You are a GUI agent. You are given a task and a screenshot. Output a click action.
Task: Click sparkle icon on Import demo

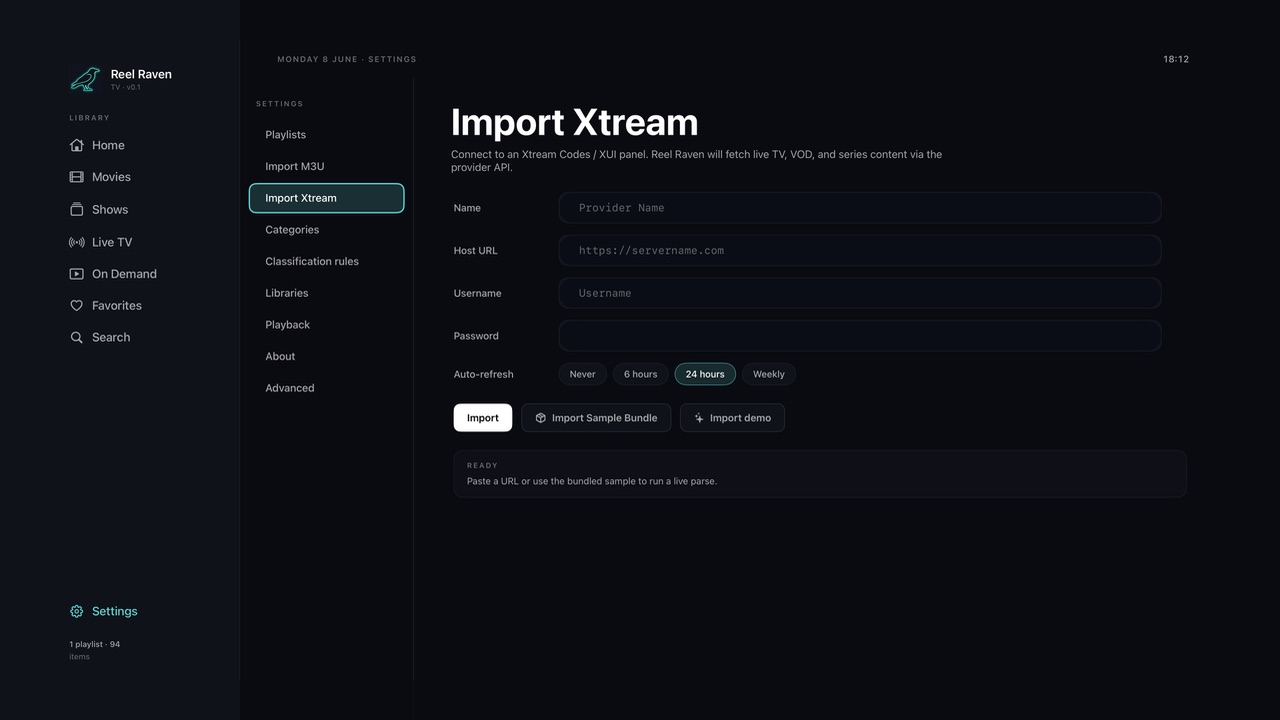coord(698,418)
